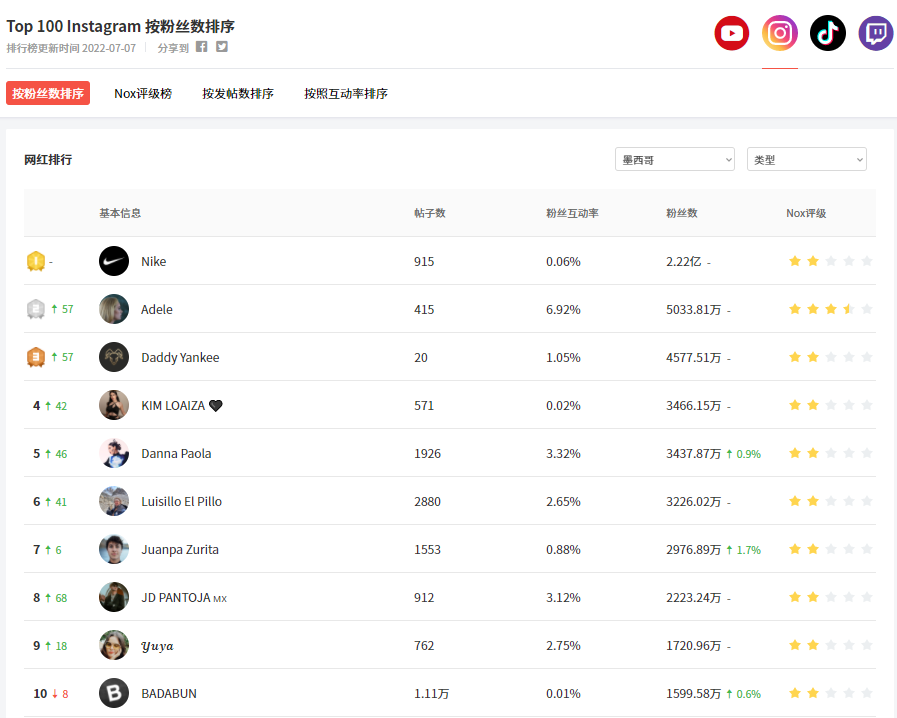Click BADABUN's B logo avatar
Image resolution: width=897 pixels, height=718 pixels.
pos(114,693)
